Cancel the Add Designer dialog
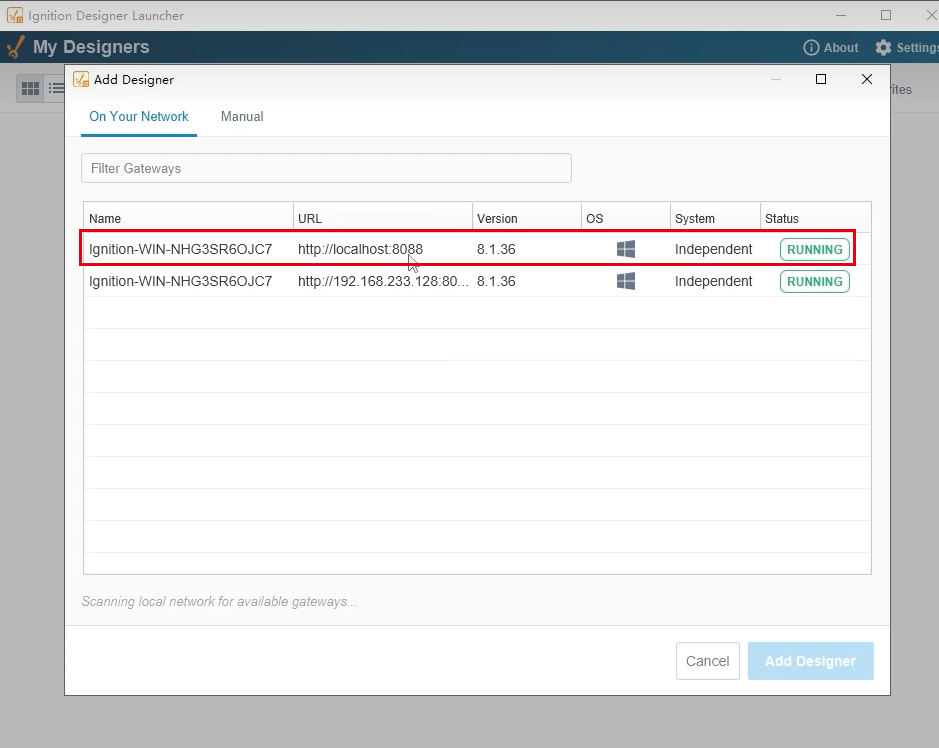This screenshot has height=748, width=939. click(x=707, y=661)
